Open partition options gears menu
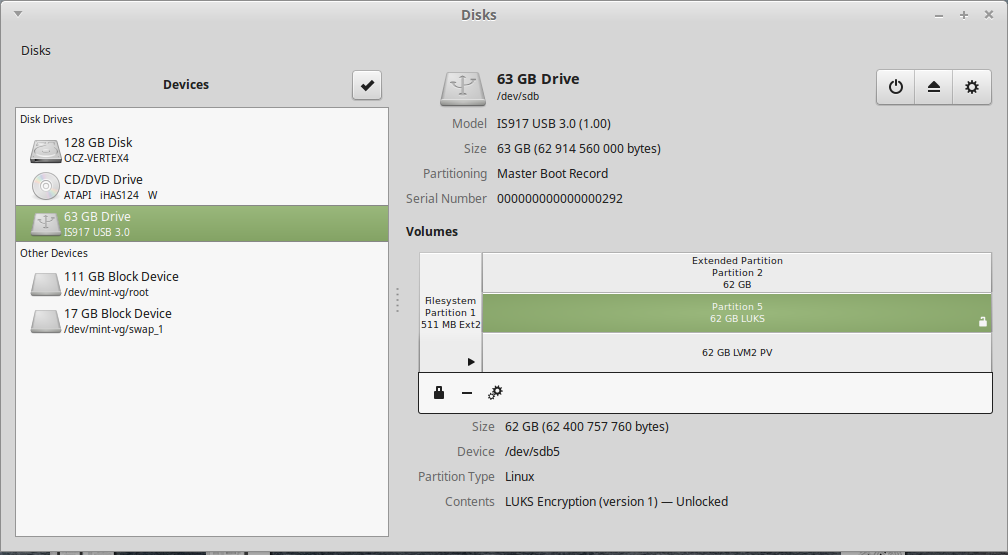The image size is (1008, 555). 495,392
